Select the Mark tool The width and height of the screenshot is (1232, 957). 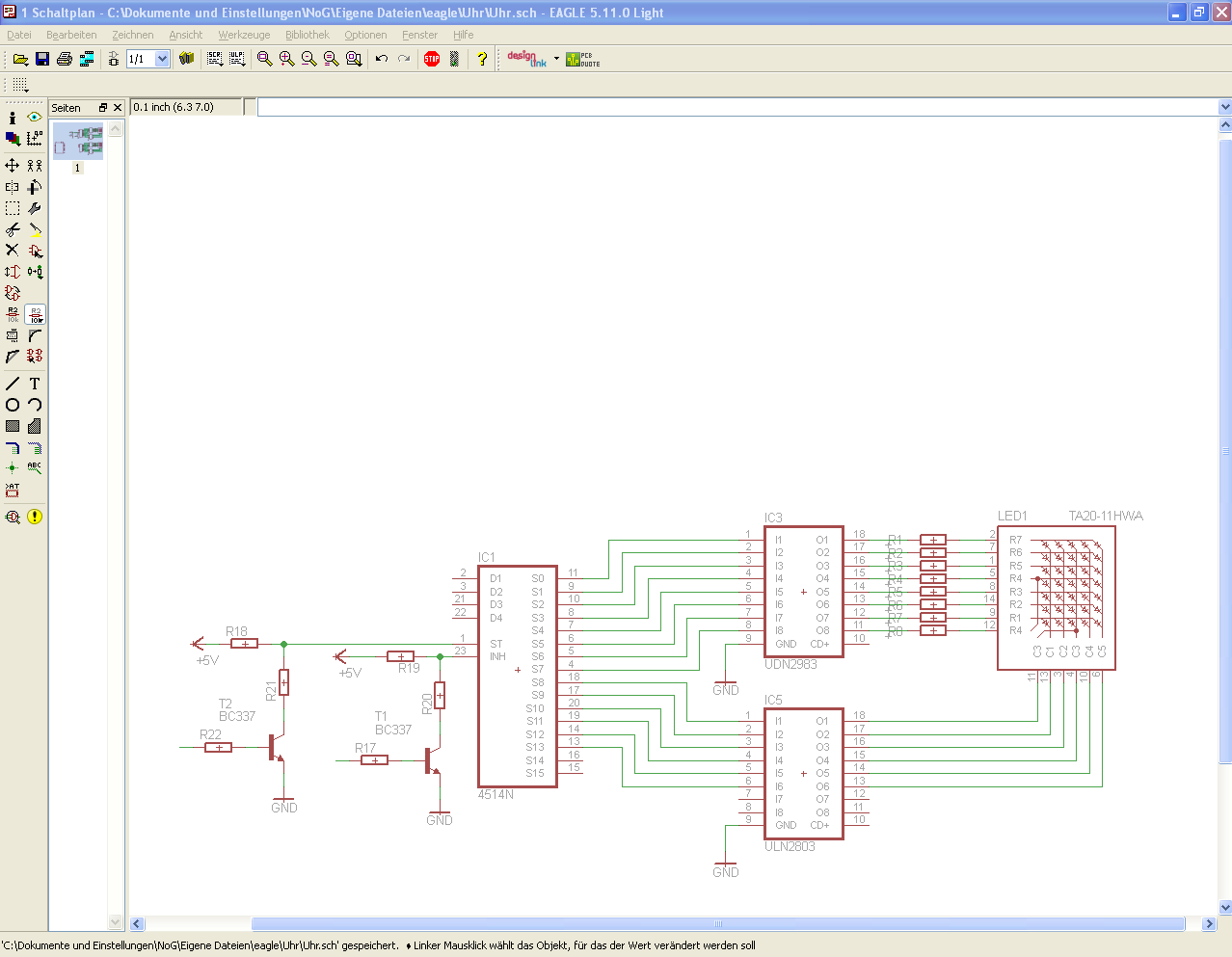[x=35, y=139]
